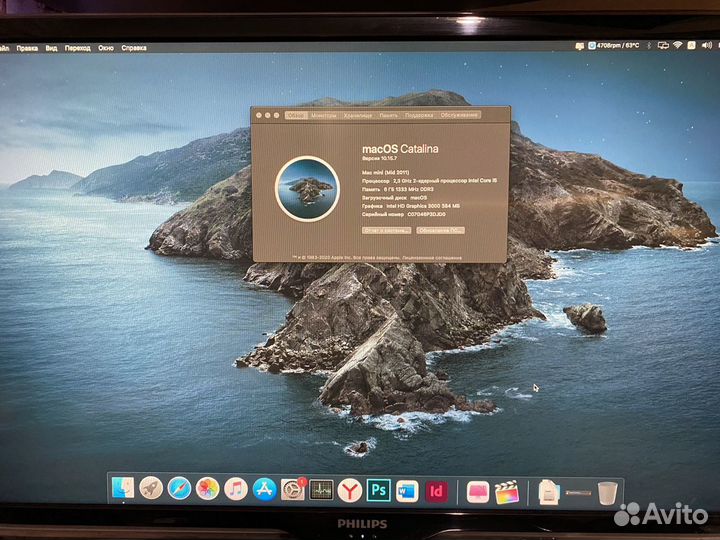The width and height of the screenshot is (720, 540).
Task: Click the macOS Catalina round logo
Action: (307, 189)
